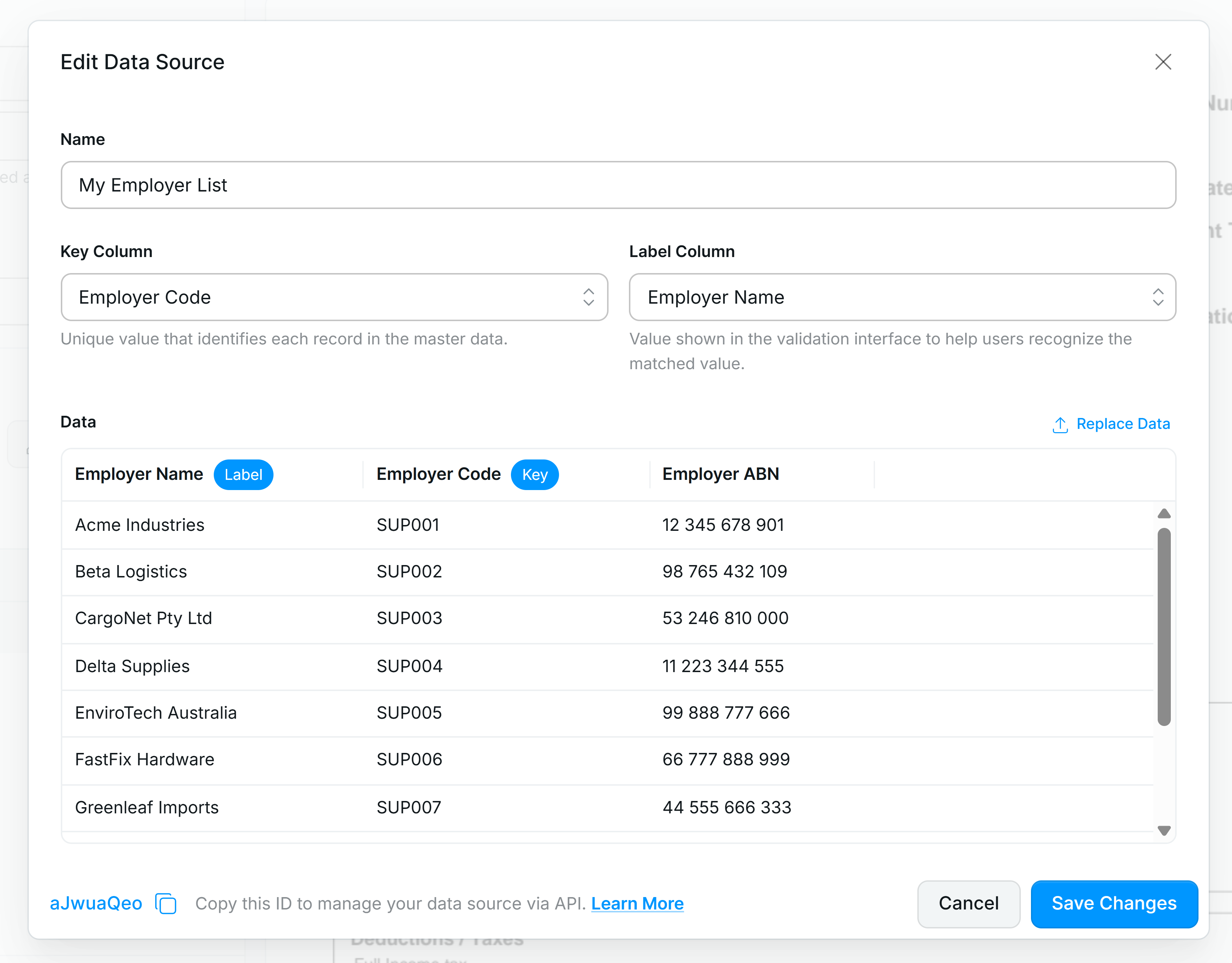1232x963 pixels.
Task: Select the Acme Industries row
Action: (x=338, y=524)
